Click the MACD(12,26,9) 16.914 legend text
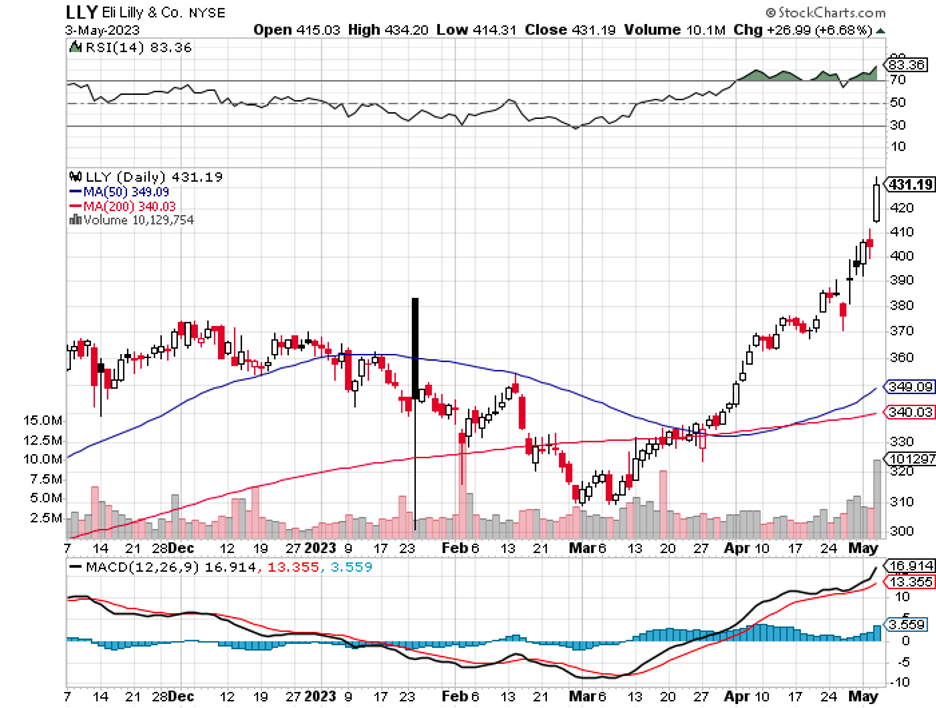Screen dimensions: 936x708 tap(171, 567)
